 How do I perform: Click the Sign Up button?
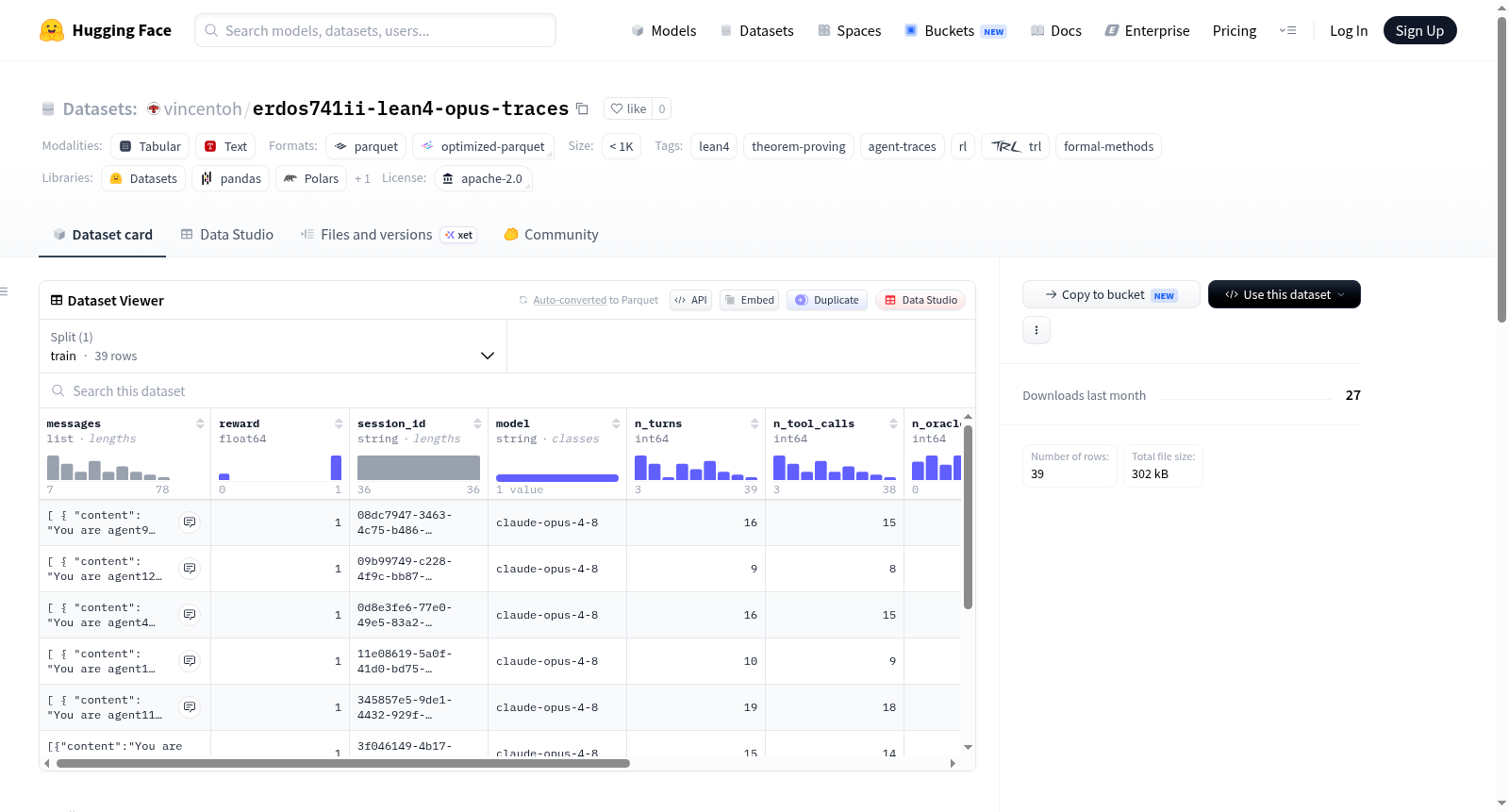click(x=1420, y=30)
